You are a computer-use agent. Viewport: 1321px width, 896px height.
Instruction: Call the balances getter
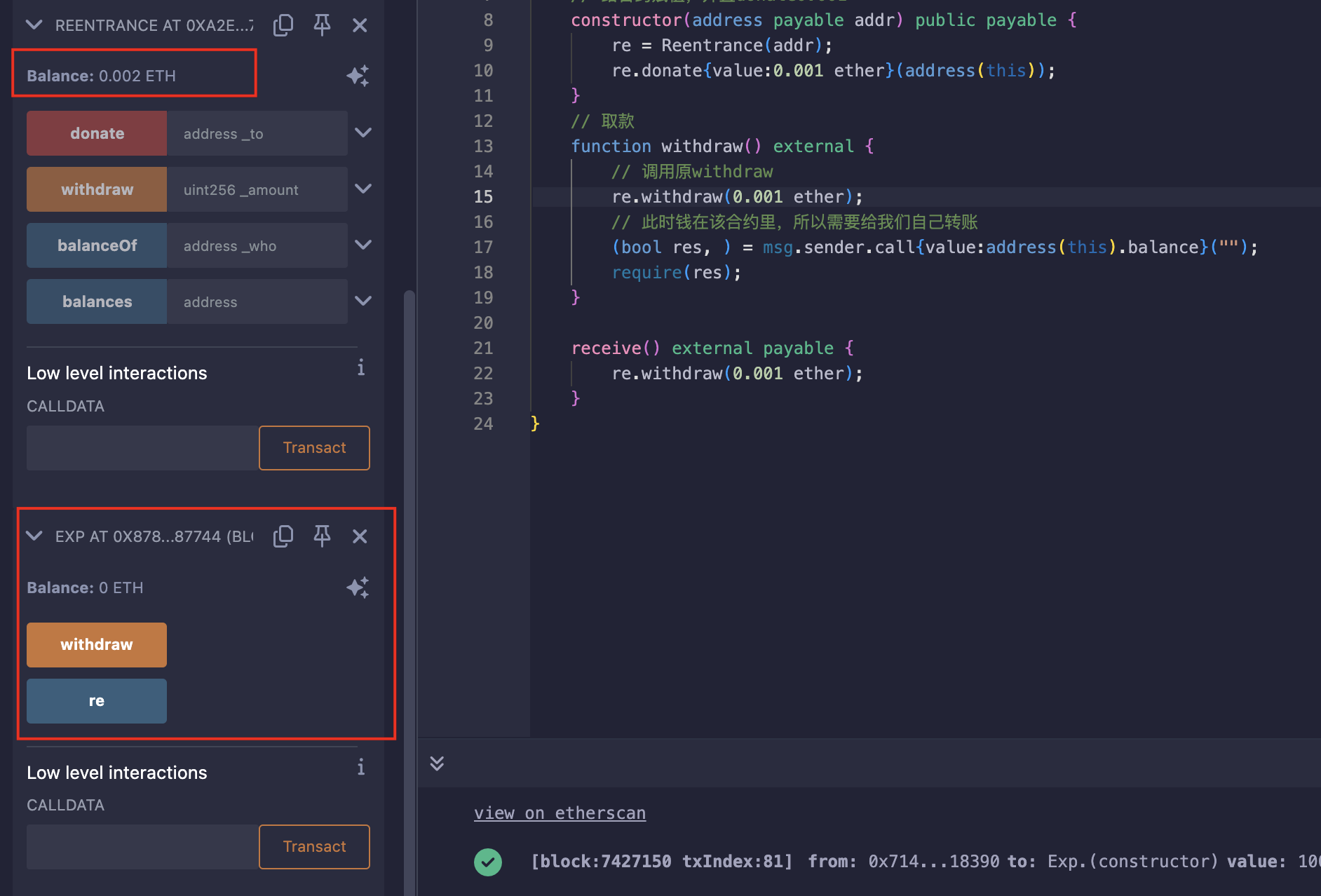(97, 301)
